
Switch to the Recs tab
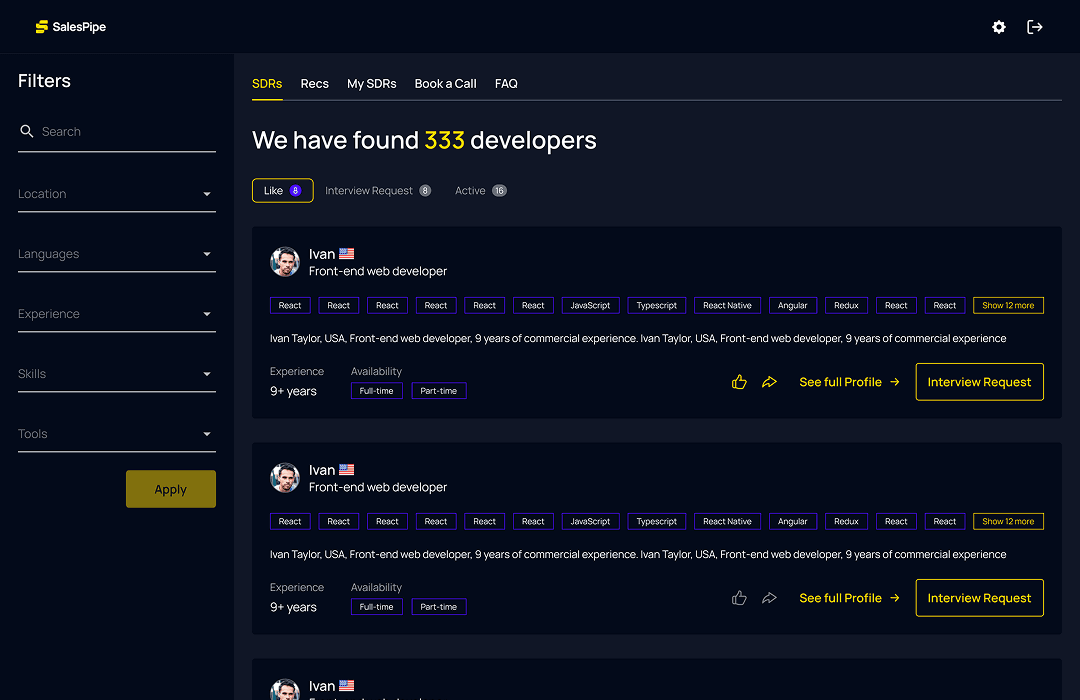[314, 84]
